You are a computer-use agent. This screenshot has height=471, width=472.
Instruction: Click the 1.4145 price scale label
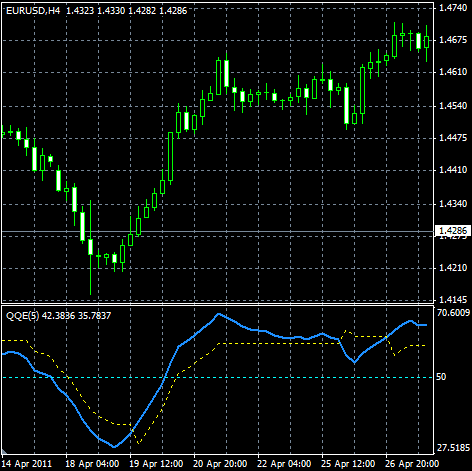click(453, 300)
